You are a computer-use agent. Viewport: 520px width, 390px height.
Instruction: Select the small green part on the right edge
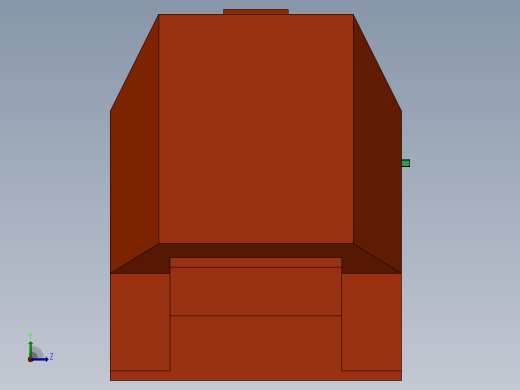[406, 163]
